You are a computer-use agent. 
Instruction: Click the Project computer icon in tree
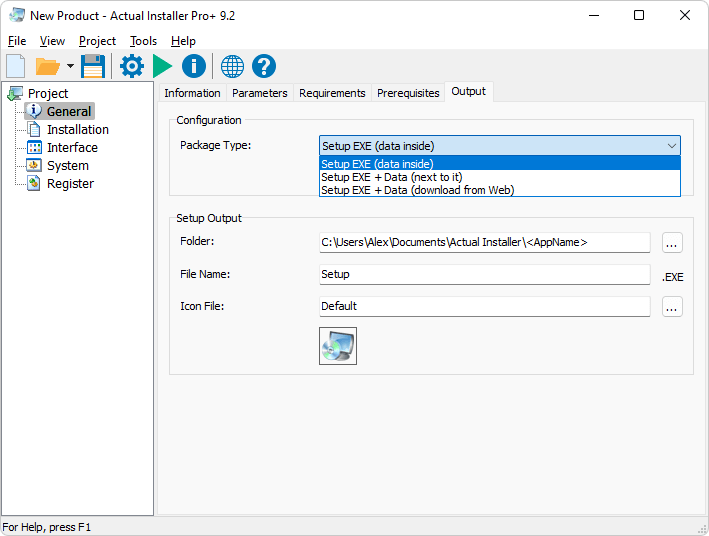click(x=15, y=93)
